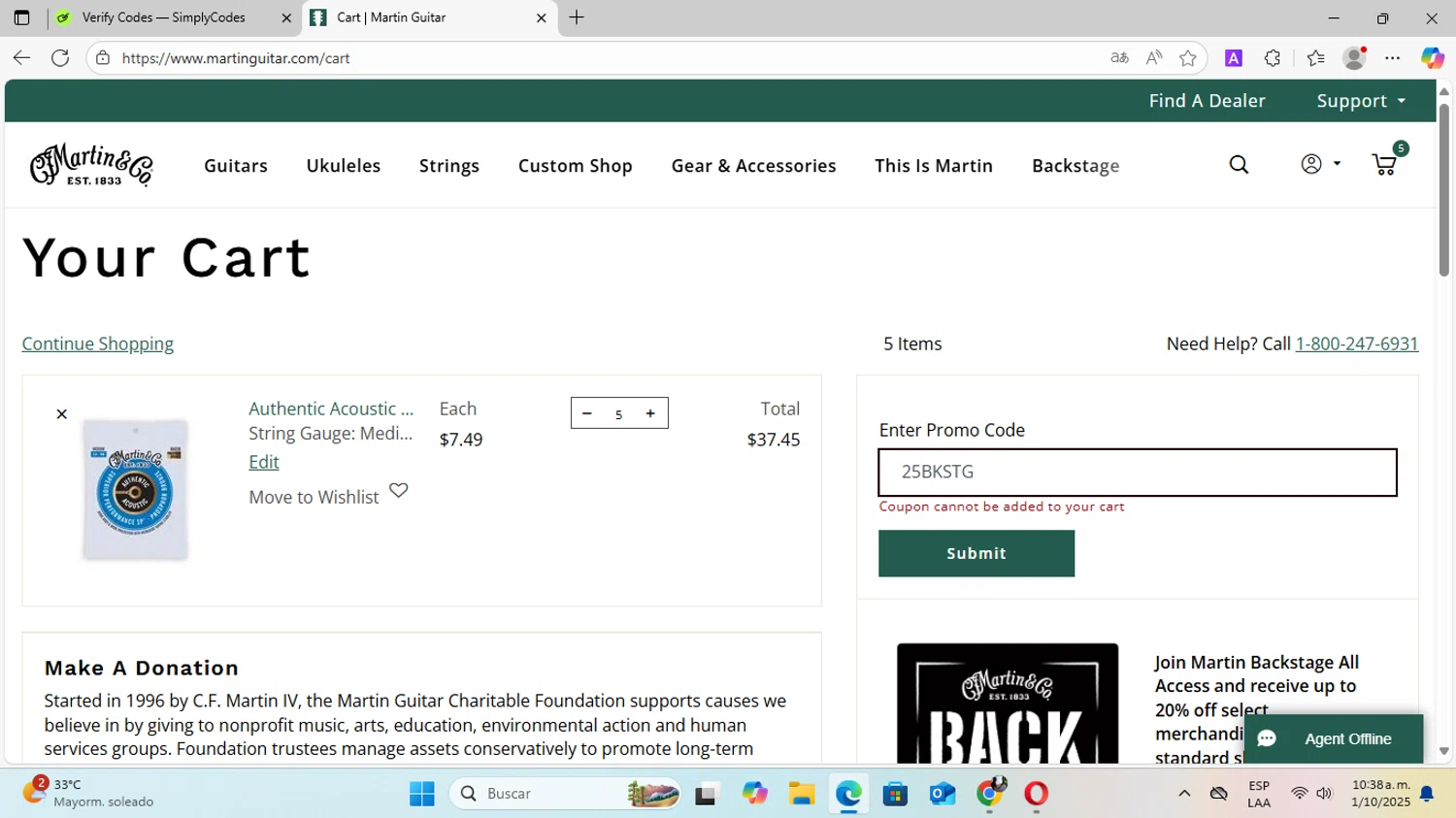Open the Windows Start menu
Viewport: 1456px width, 818px height.
click(422, 794)
